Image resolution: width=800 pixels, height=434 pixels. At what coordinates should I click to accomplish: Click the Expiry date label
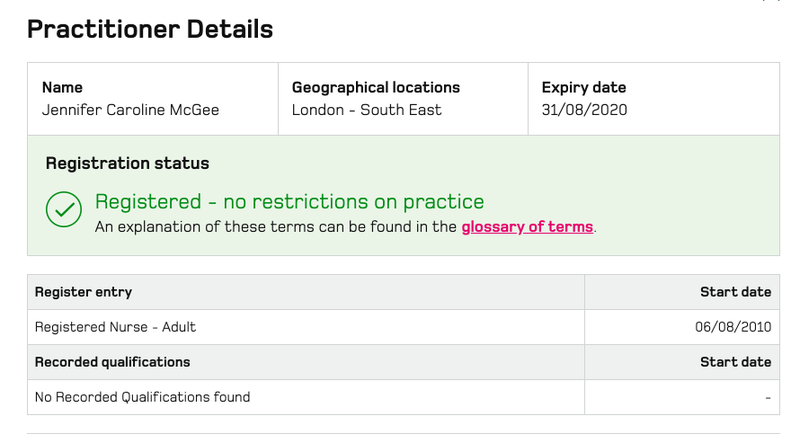pyautogui.click(x=584, y=88)
